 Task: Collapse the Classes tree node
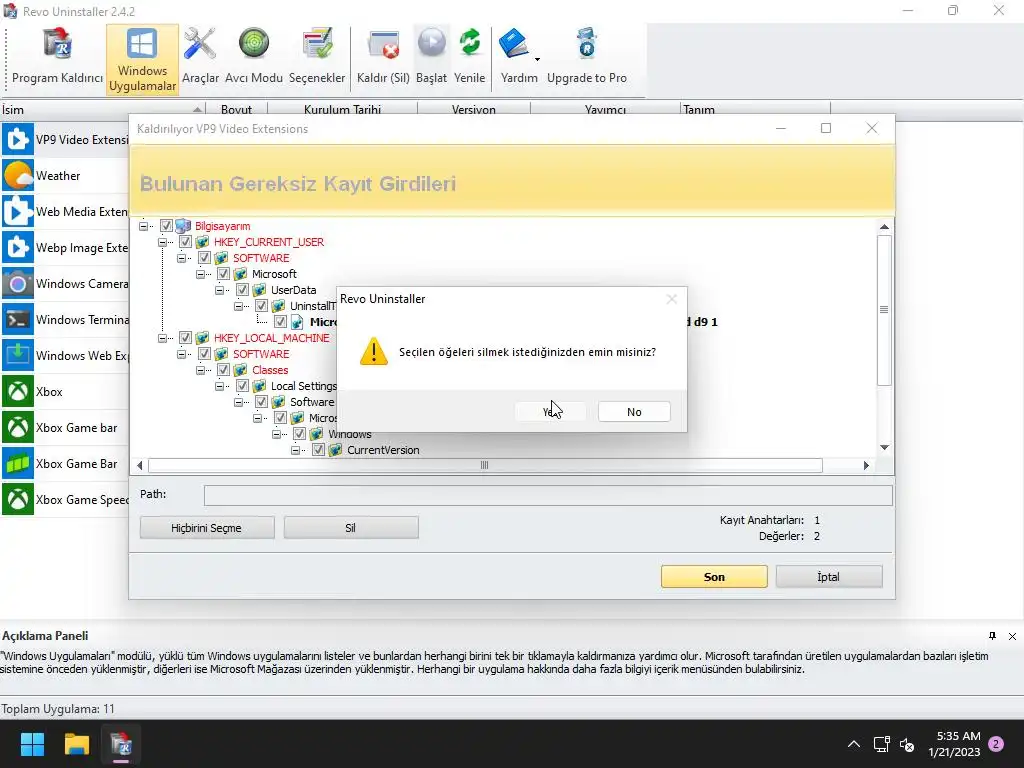pos(200,370)
